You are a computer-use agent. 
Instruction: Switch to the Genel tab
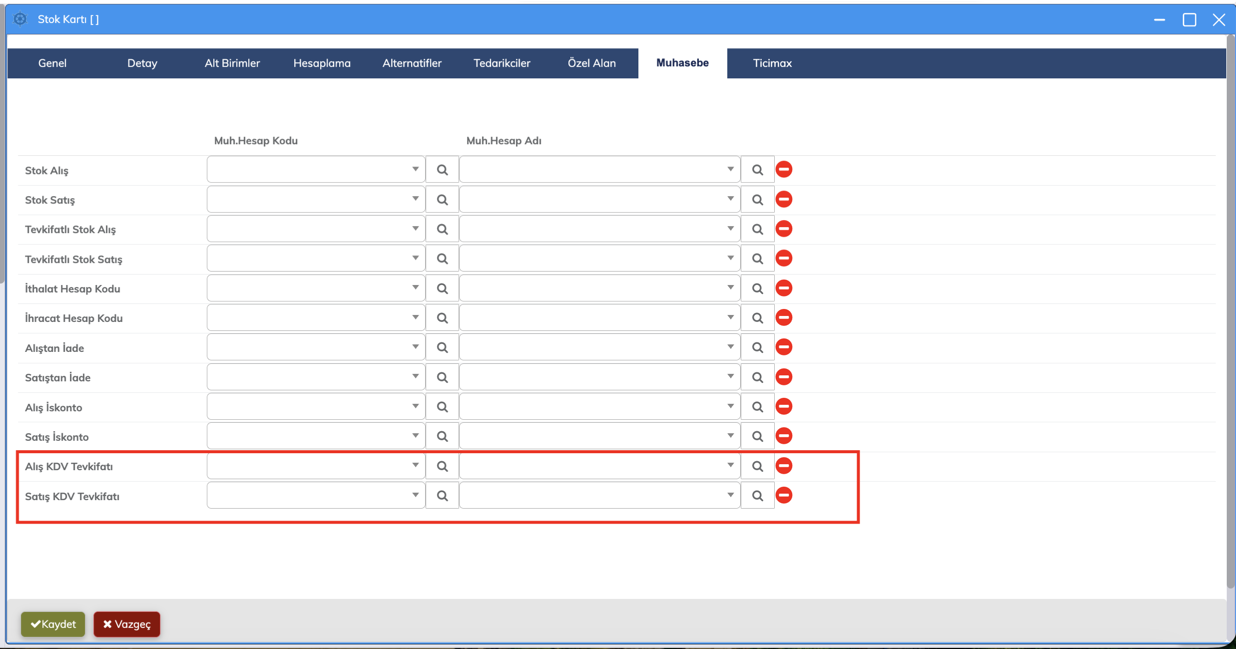(52, 63)
